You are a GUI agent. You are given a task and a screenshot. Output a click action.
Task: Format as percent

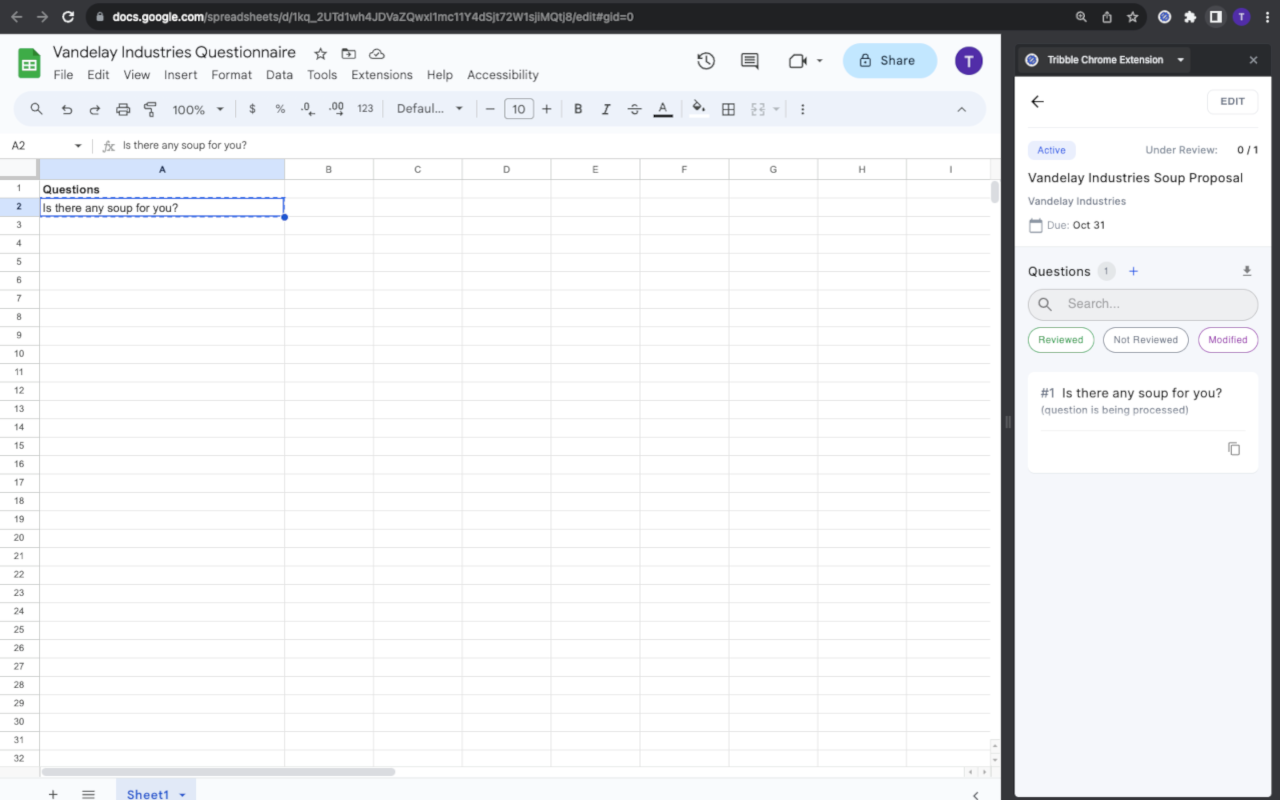(x=280, y=109)
